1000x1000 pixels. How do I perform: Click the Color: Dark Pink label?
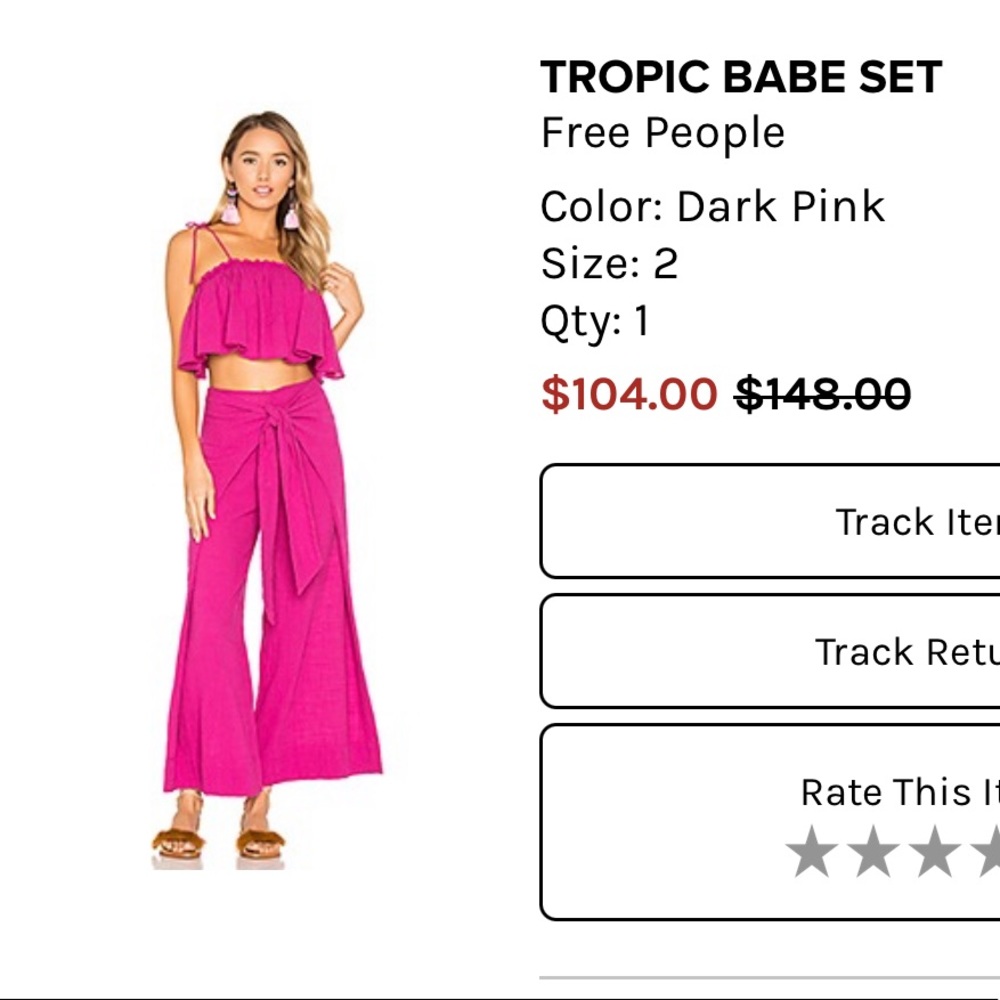pos(712,206)
